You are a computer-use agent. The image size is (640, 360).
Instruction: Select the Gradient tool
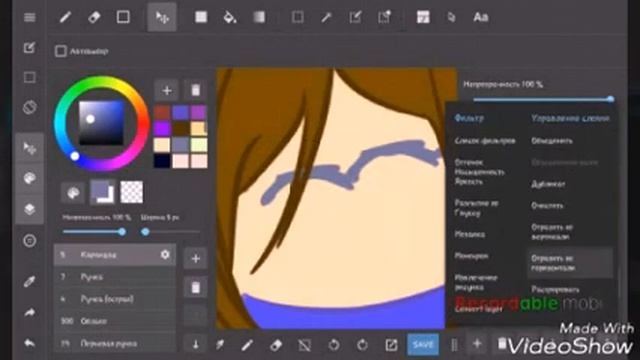point(259,17)
